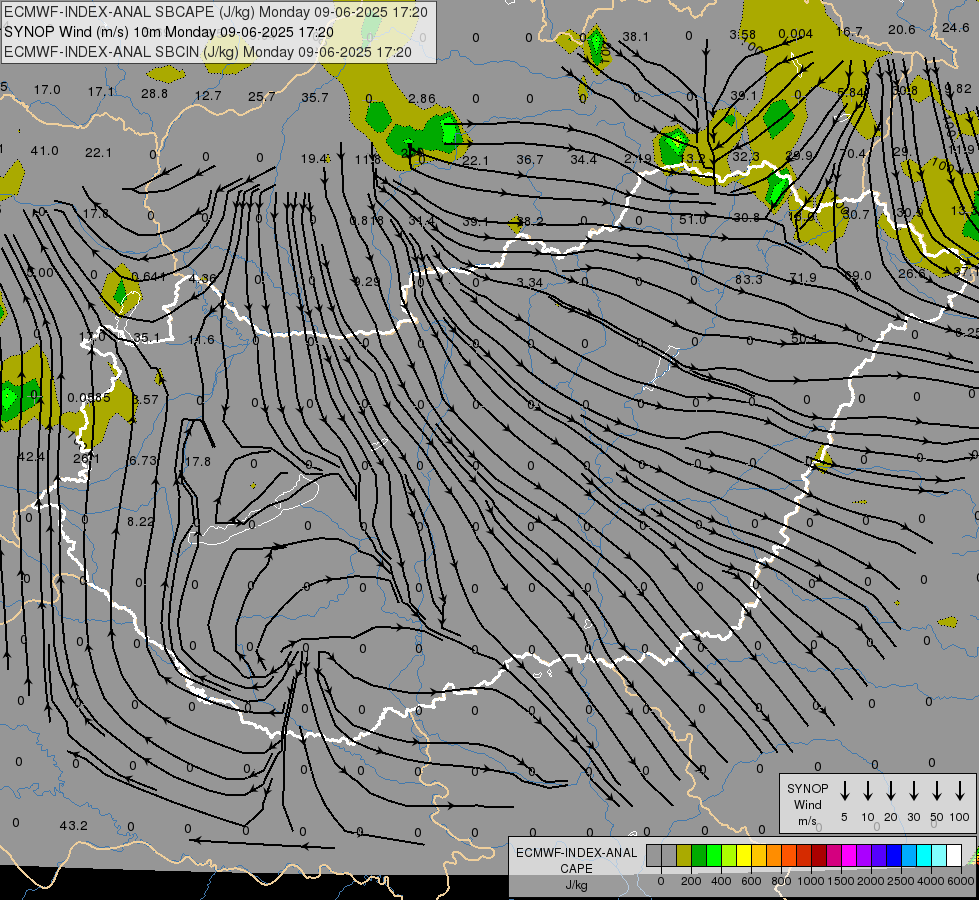Click the 19.4 value on the map
The width and height of the screenshot is (979, 900).
click(x=314, y=159)
